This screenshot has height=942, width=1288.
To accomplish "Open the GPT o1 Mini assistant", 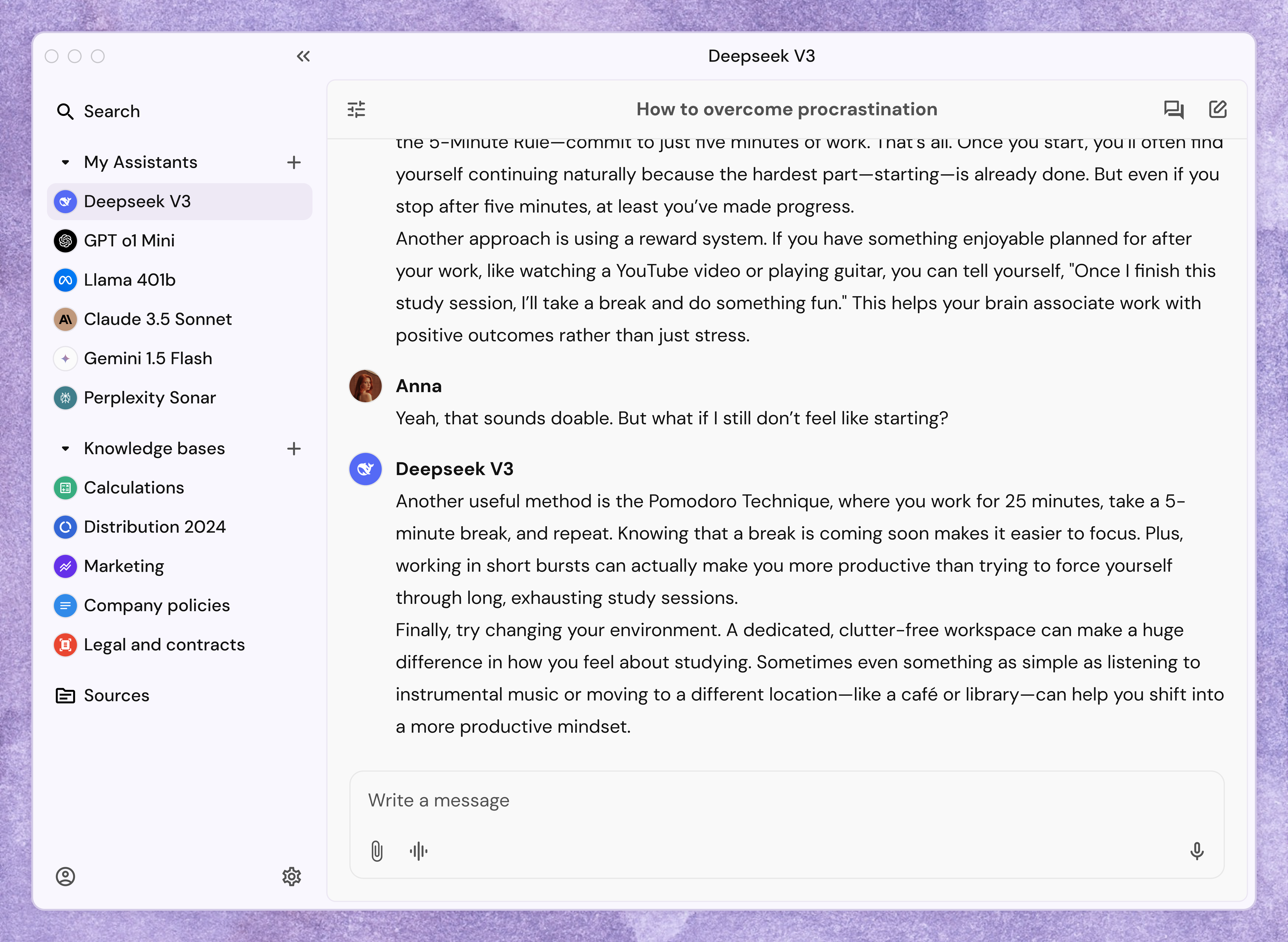I will pos(180,241).
